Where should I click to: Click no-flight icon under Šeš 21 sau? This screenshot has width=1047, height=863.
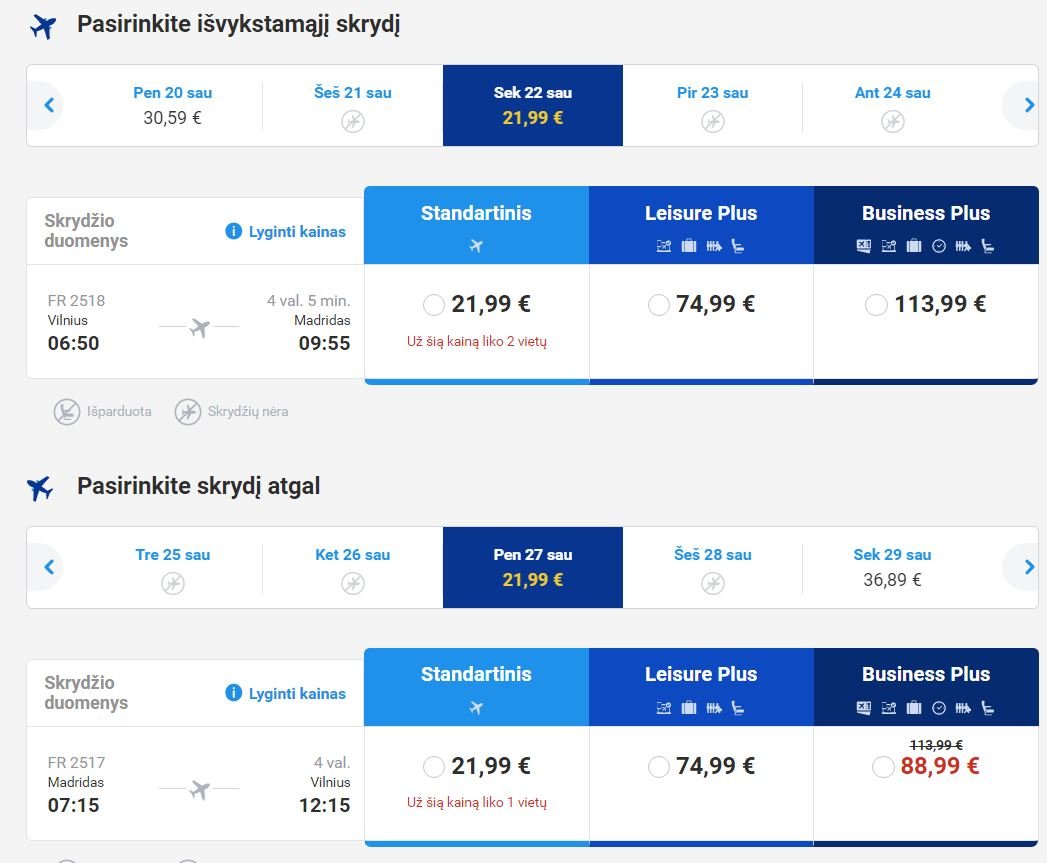353,122
